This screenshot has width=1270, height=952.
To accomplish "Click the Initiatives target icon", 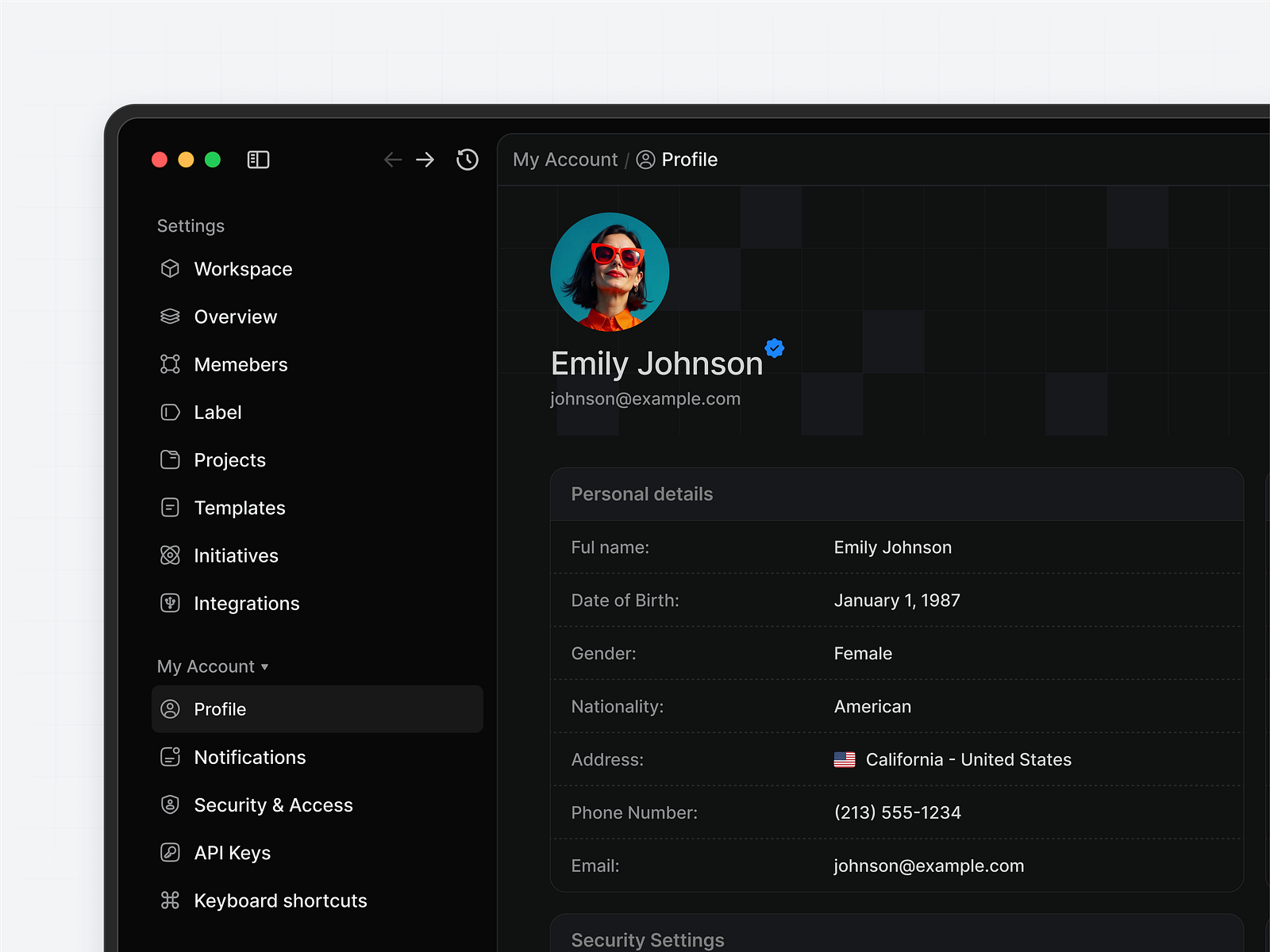I will coord(170,555).
